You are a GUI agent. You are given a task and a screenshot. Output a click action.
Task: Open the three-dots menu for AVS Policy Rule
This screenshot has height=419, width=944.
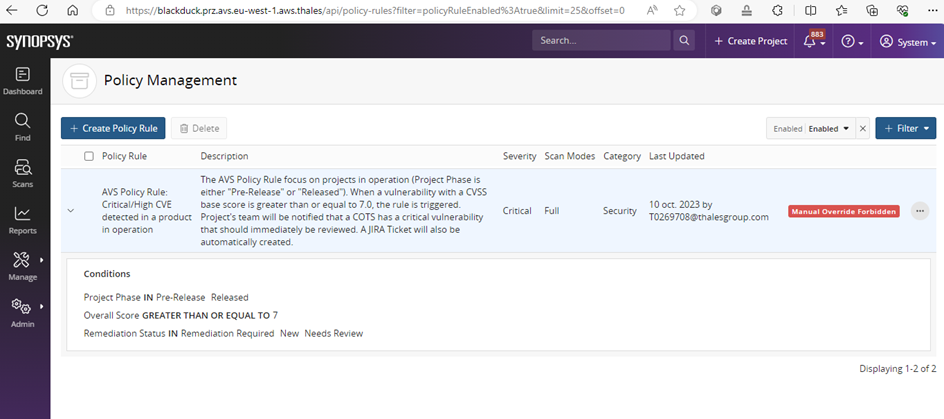[919, 211]
